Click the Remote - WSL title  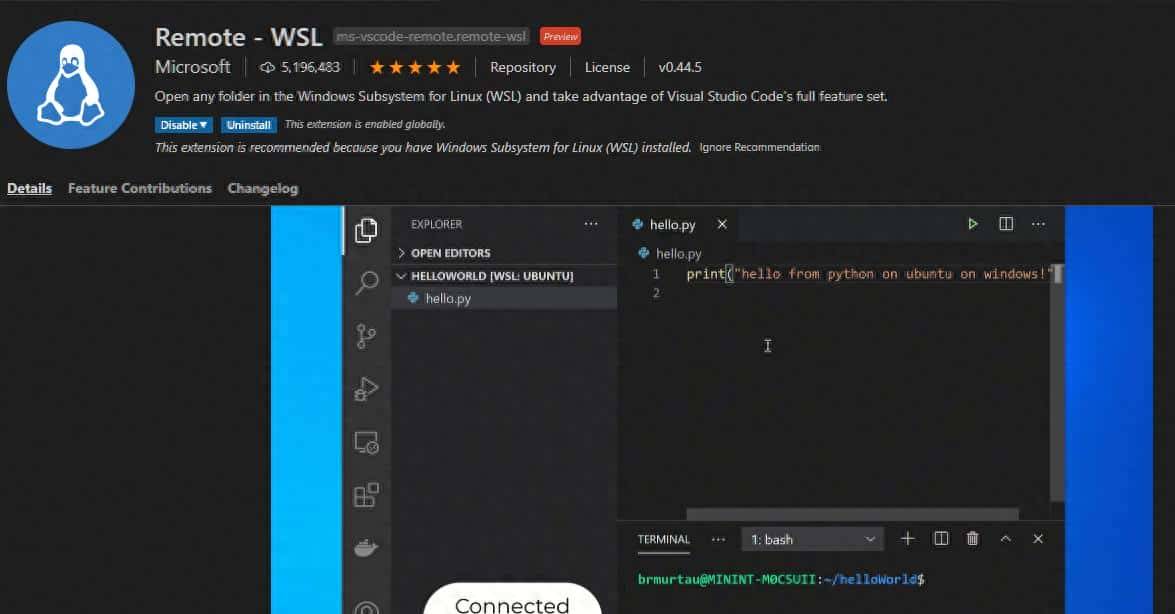click(238, 37)
